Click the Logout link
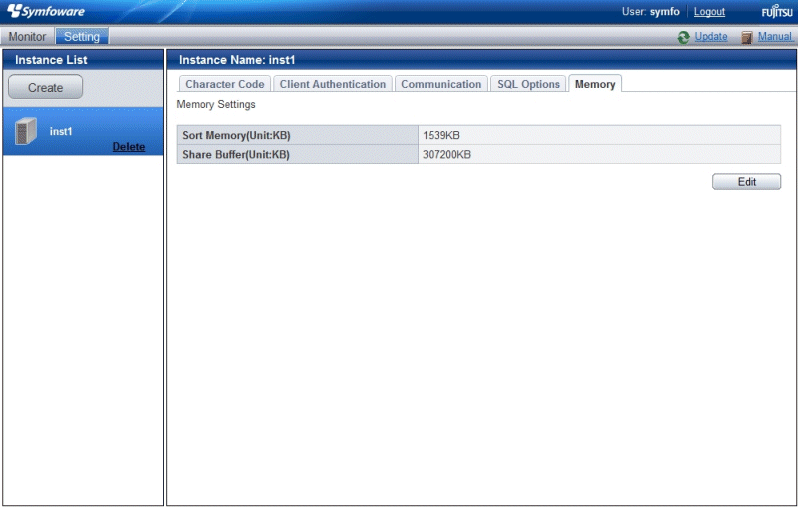The image size is (798, 507). [x=709, y=12]
